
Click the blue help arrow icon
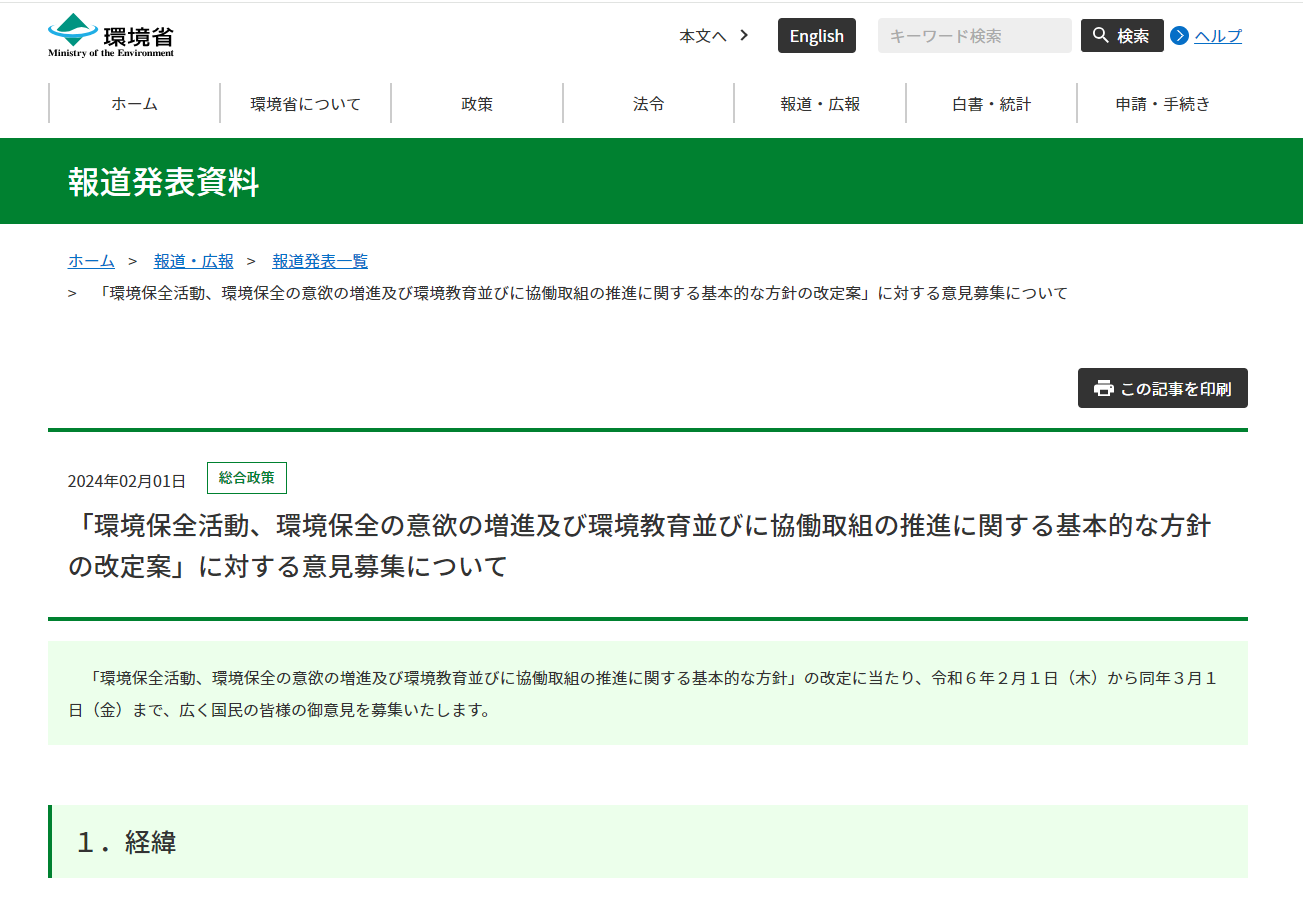click(1179, 36)
